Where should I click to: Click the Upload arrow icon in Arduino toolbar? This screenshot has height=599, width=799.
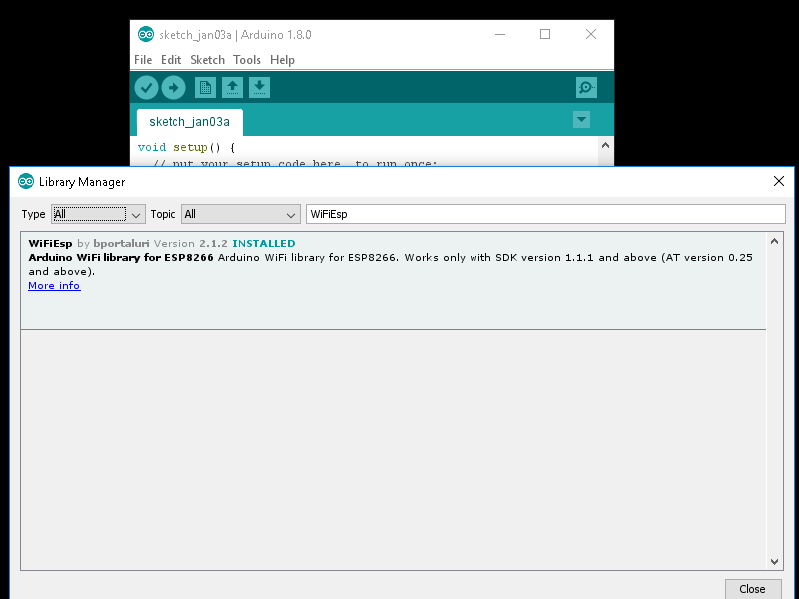point(173,88)
